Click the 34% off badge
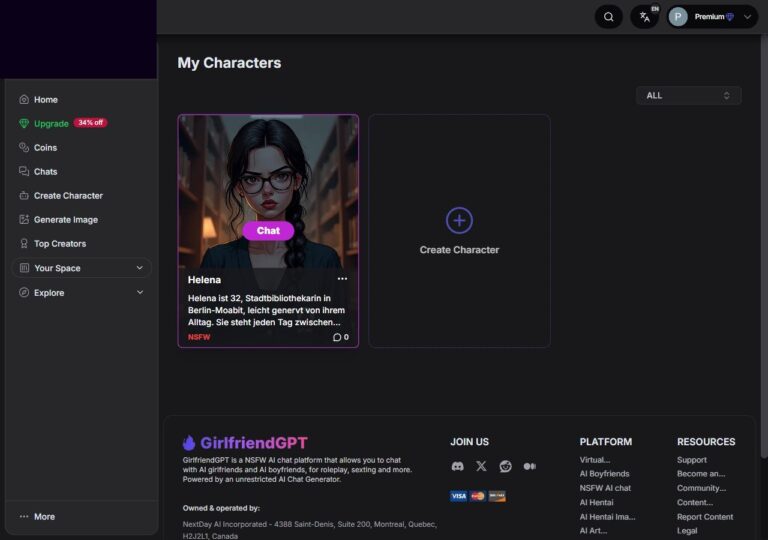 click(x=91, y=123)
